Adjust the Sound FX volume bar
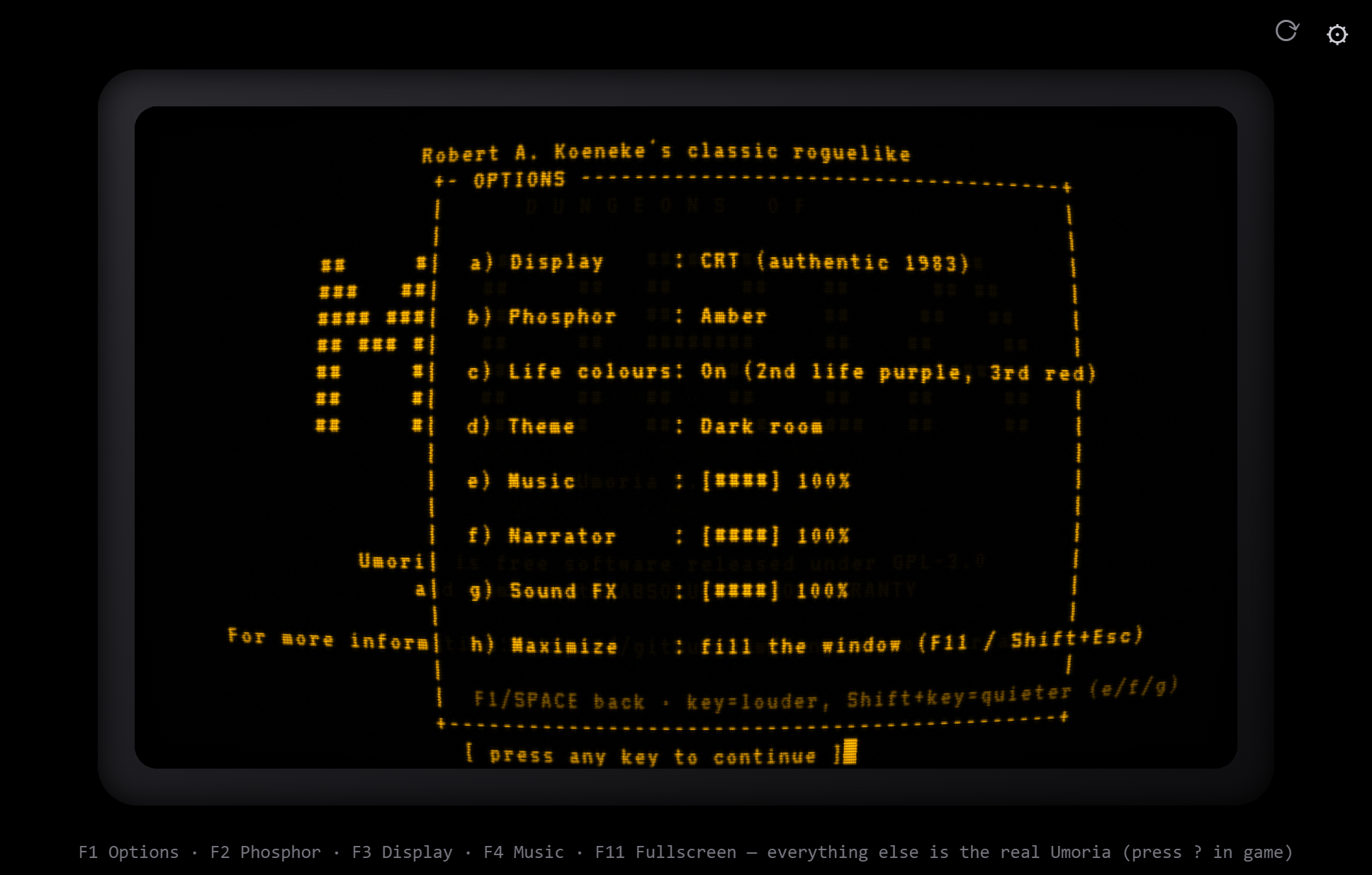1372x875 pixels. (741, 591)
